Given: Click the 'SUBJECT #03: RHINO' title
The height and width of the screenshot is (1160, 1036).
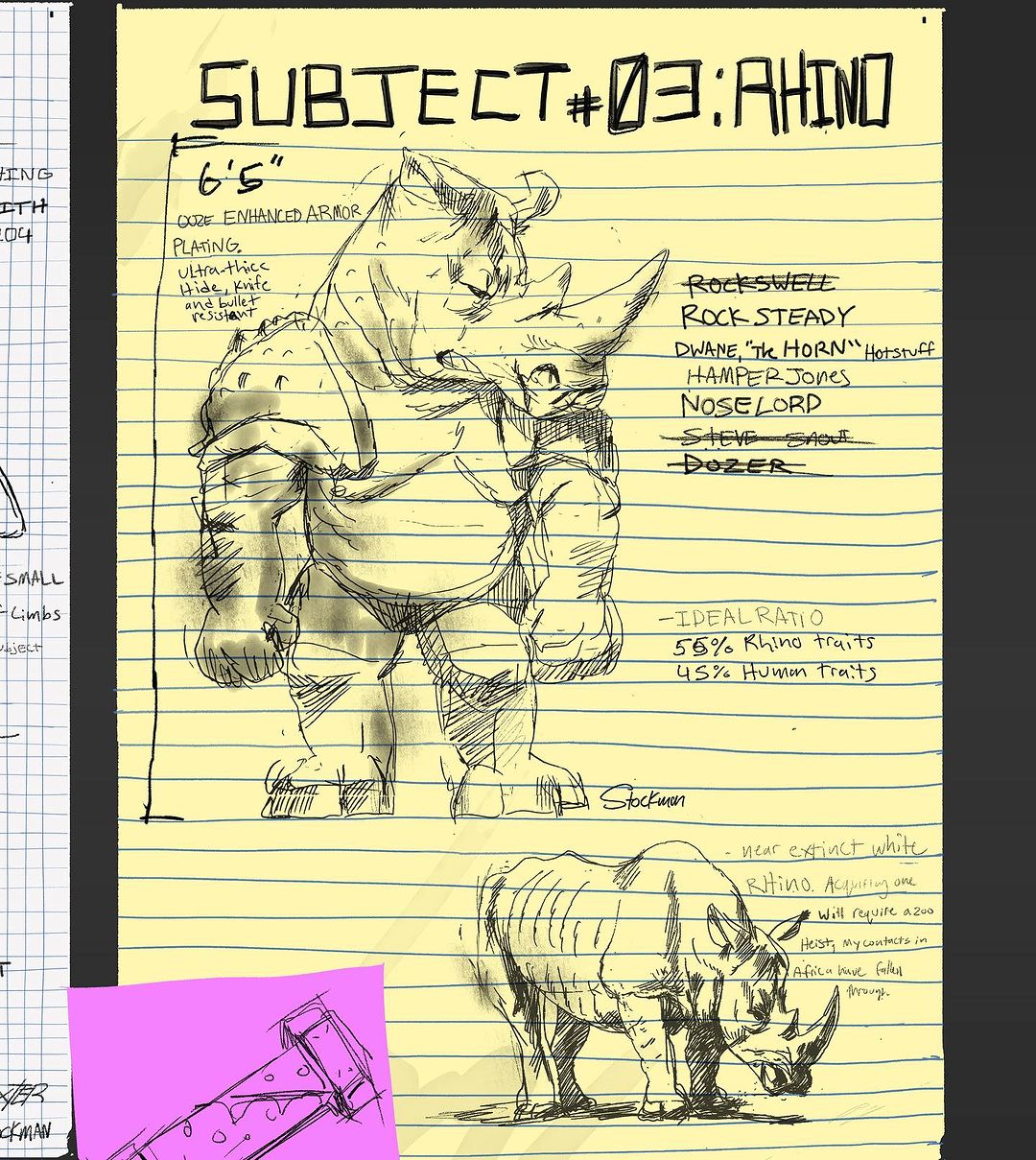Looking at the screenshot, I should (542, 96).
